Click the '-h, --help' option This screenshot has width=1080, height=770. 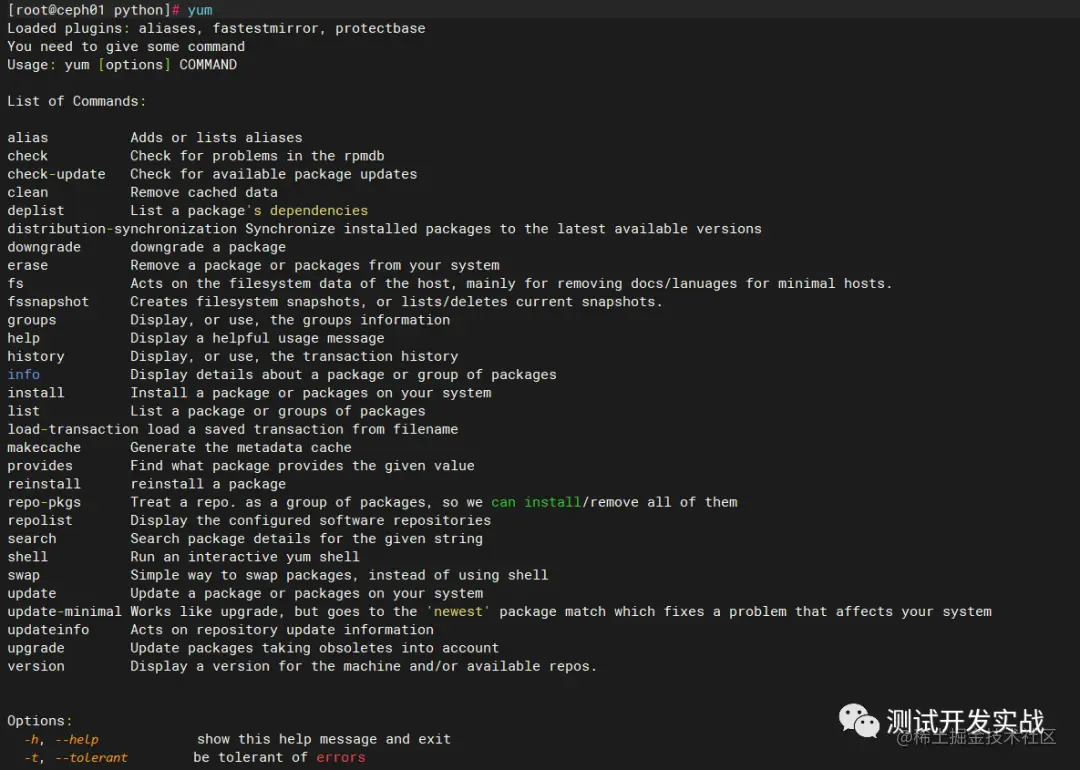point(62,740)
